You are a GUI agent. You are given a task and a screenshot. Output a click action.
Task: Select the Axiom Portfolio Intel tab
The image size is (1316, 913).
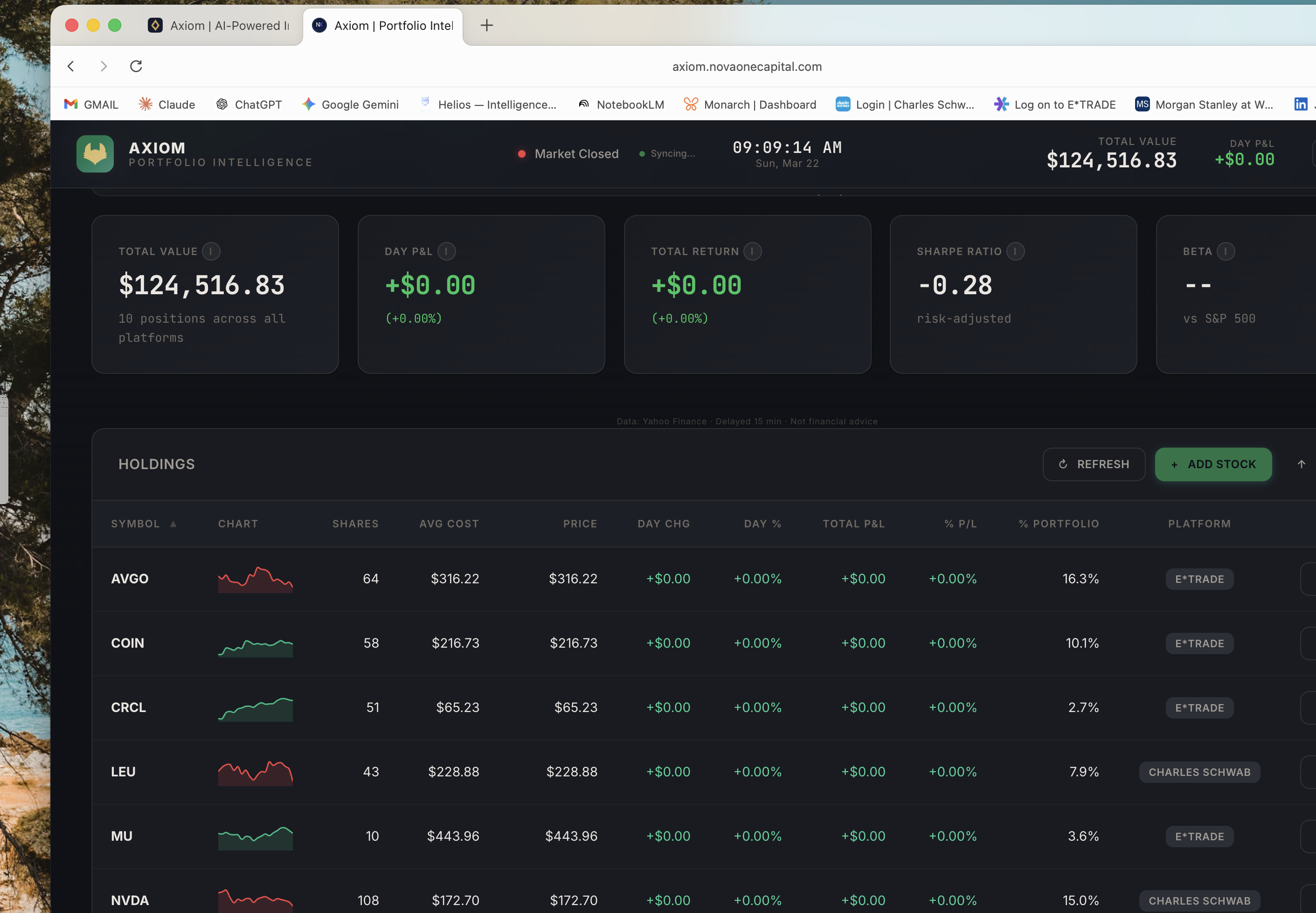click(383, 25)
